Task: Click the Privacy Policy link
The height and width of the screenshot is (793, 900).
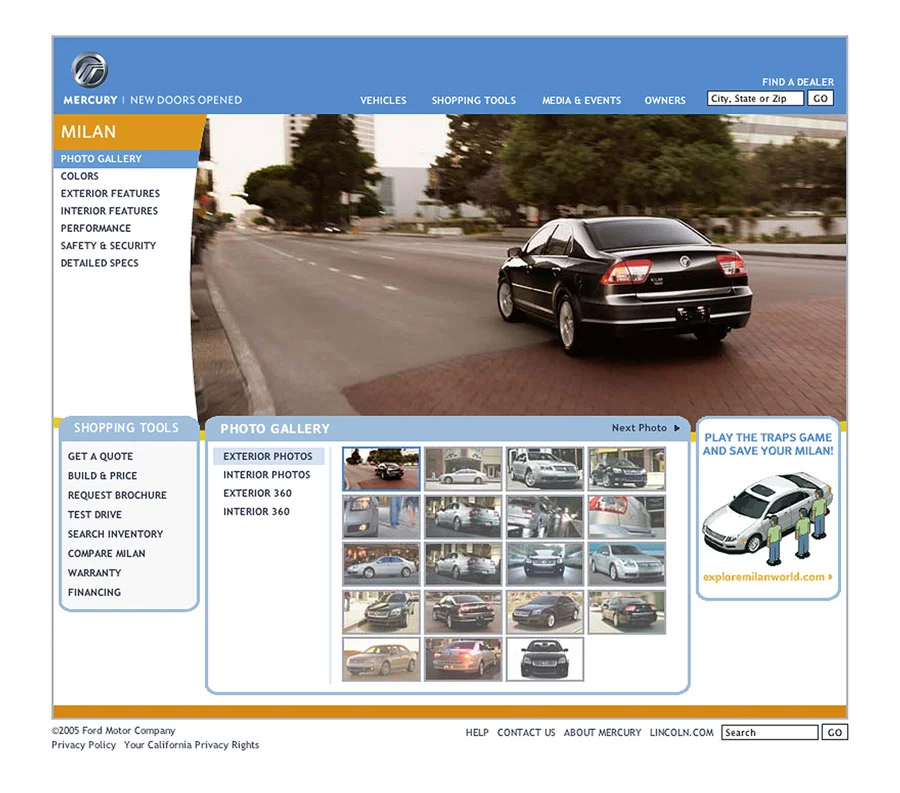Action: [x=84, y=745]
